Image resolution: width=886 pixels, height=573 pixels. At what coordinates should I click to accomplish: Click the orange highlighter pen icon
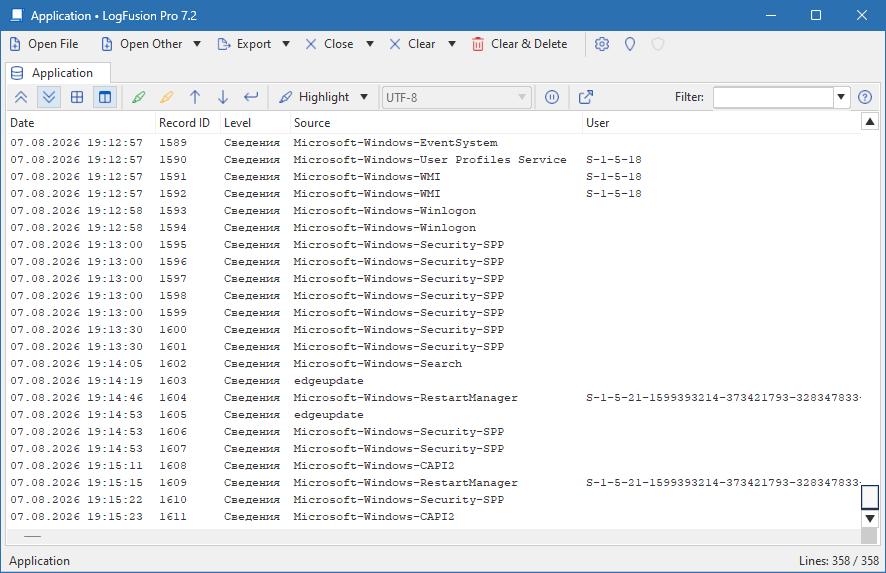(167, 97)
